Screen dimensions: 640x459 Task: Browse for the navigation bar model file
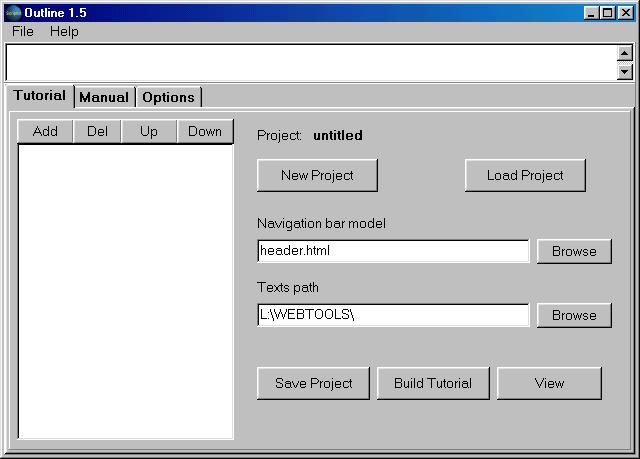[x=574, y=251]
